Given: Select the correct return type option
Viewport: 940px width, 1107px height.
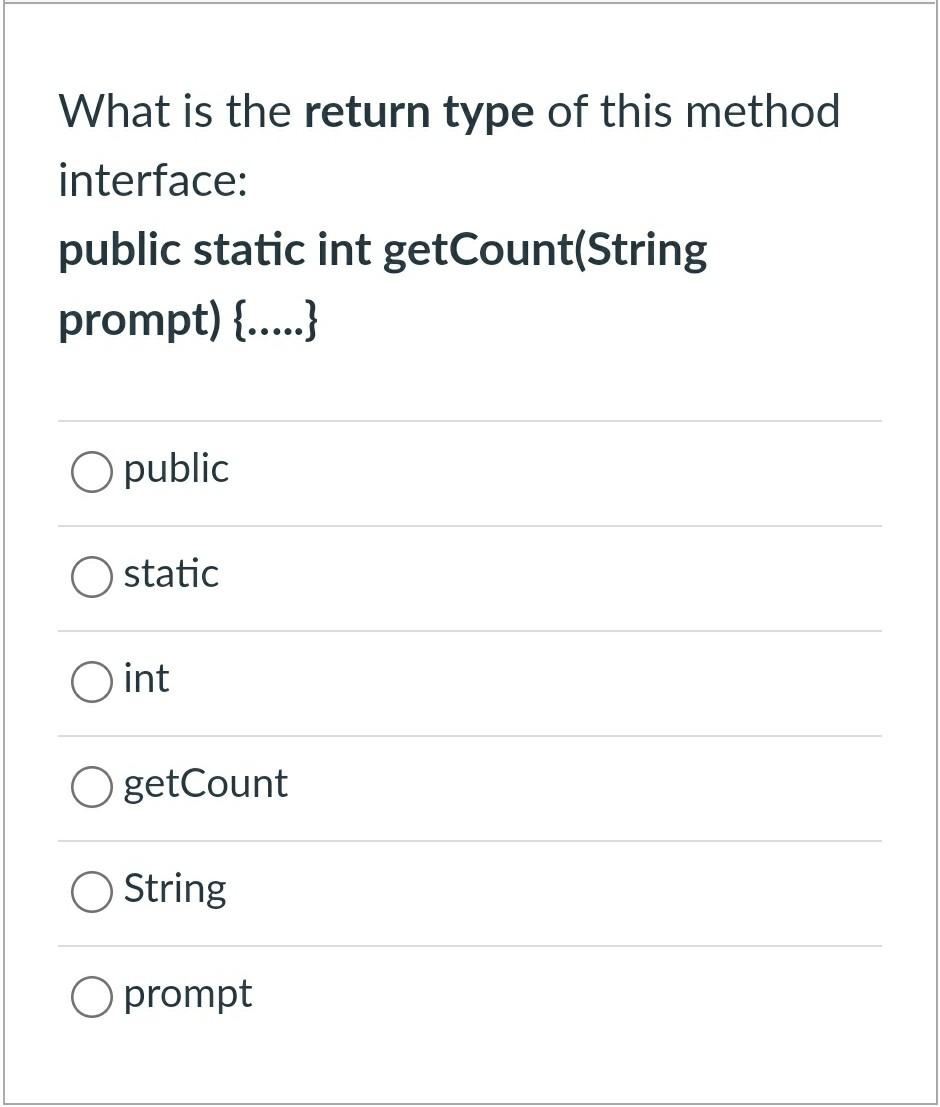Looking at the screenshot, I should coord(91,682).
